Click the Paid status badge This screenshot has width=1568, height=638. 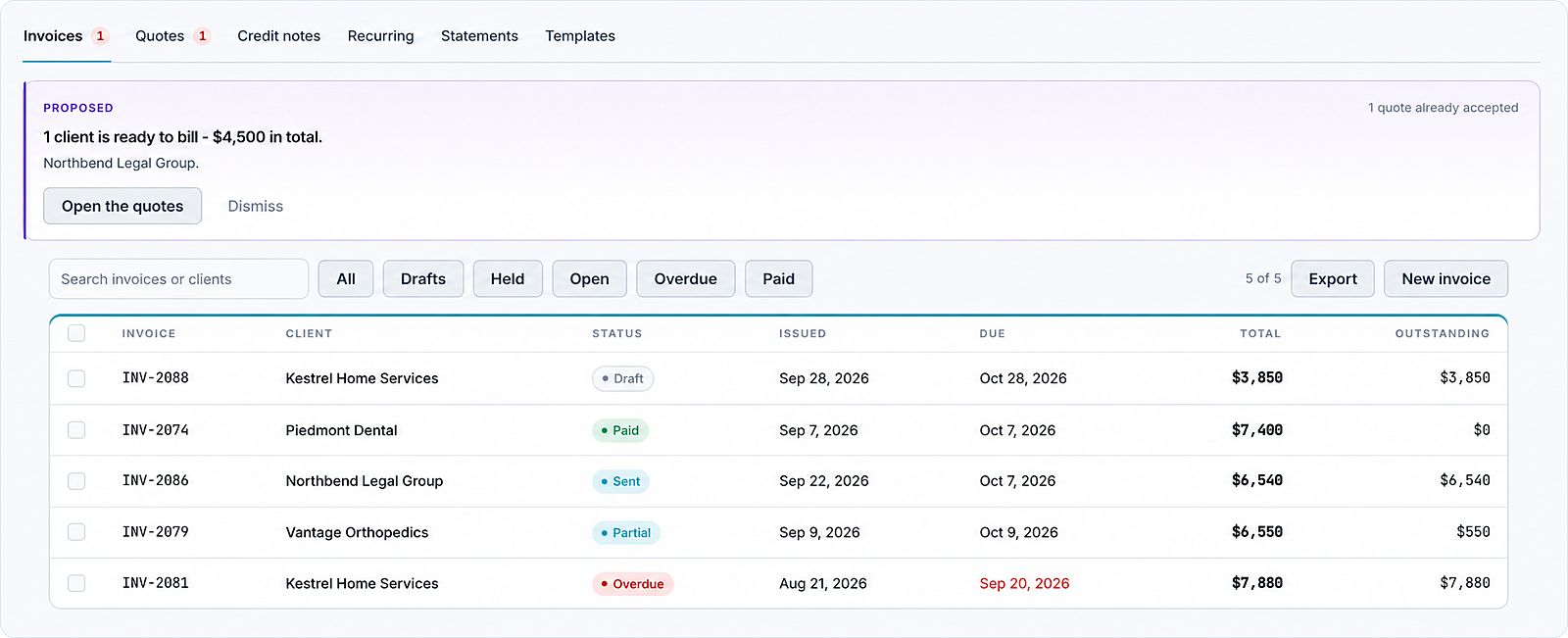[x=620, y=430]
